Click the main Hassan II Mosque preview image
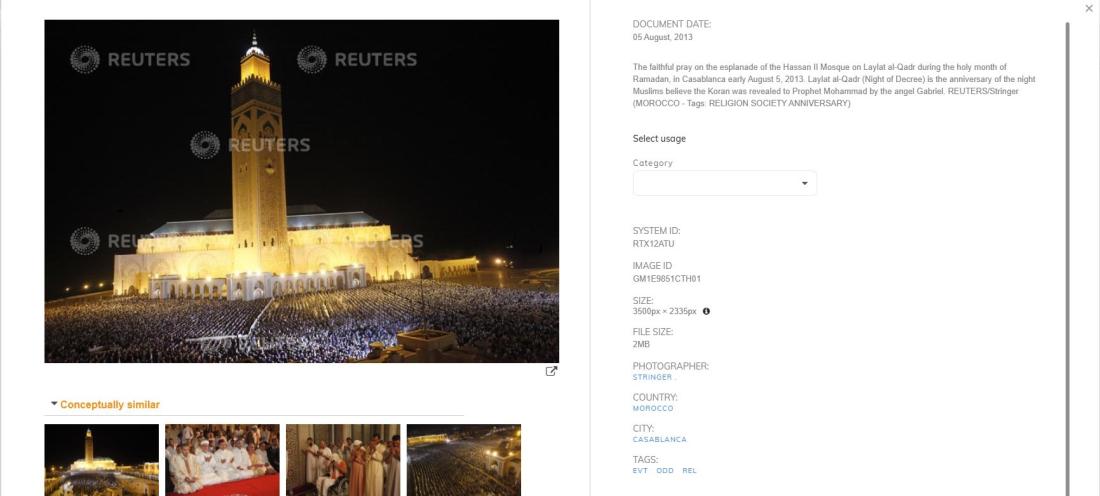The height and width of the screenshot is (496, 1100). 302,191
